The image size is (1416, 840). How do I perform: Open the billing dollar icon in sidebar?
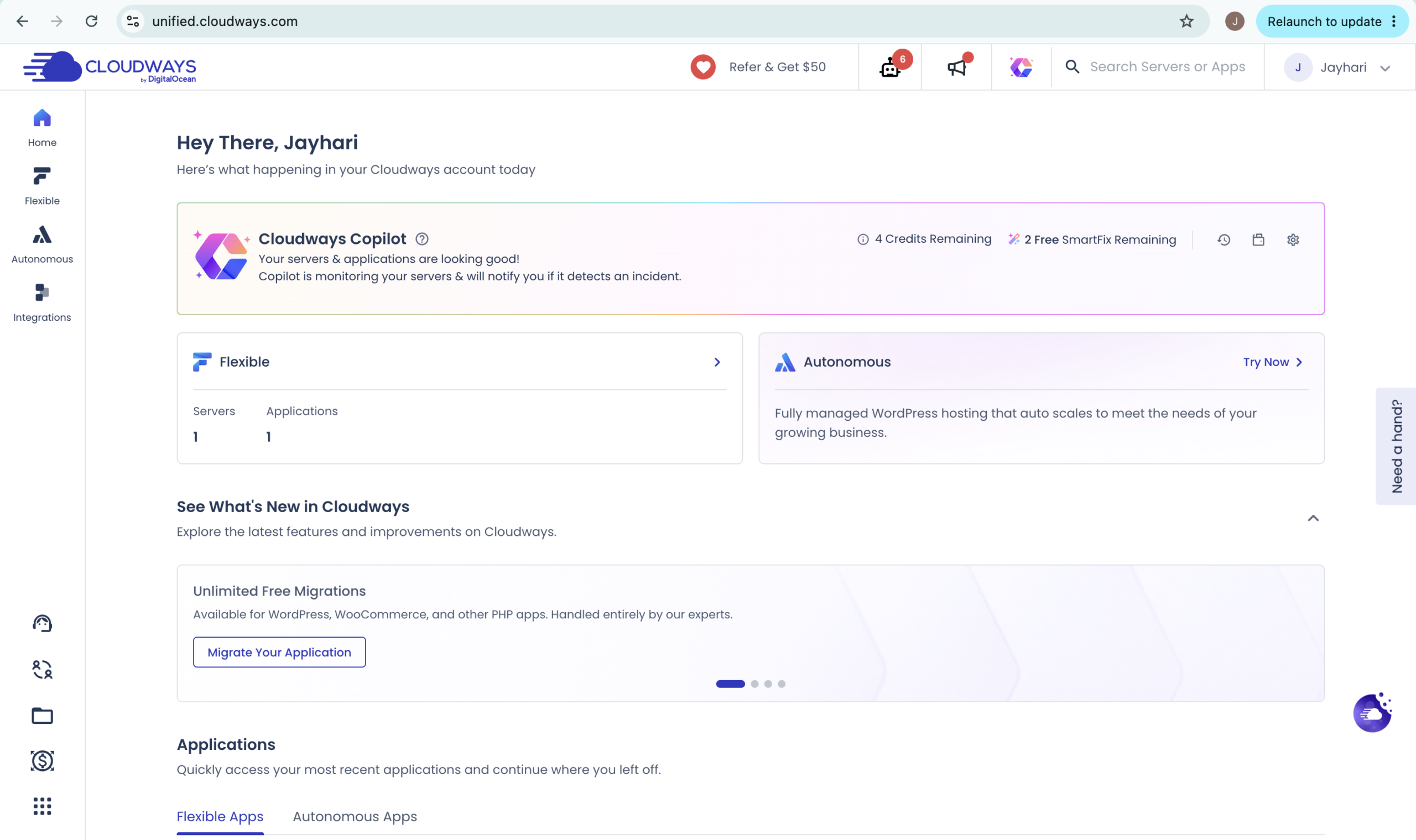point(42,761)
